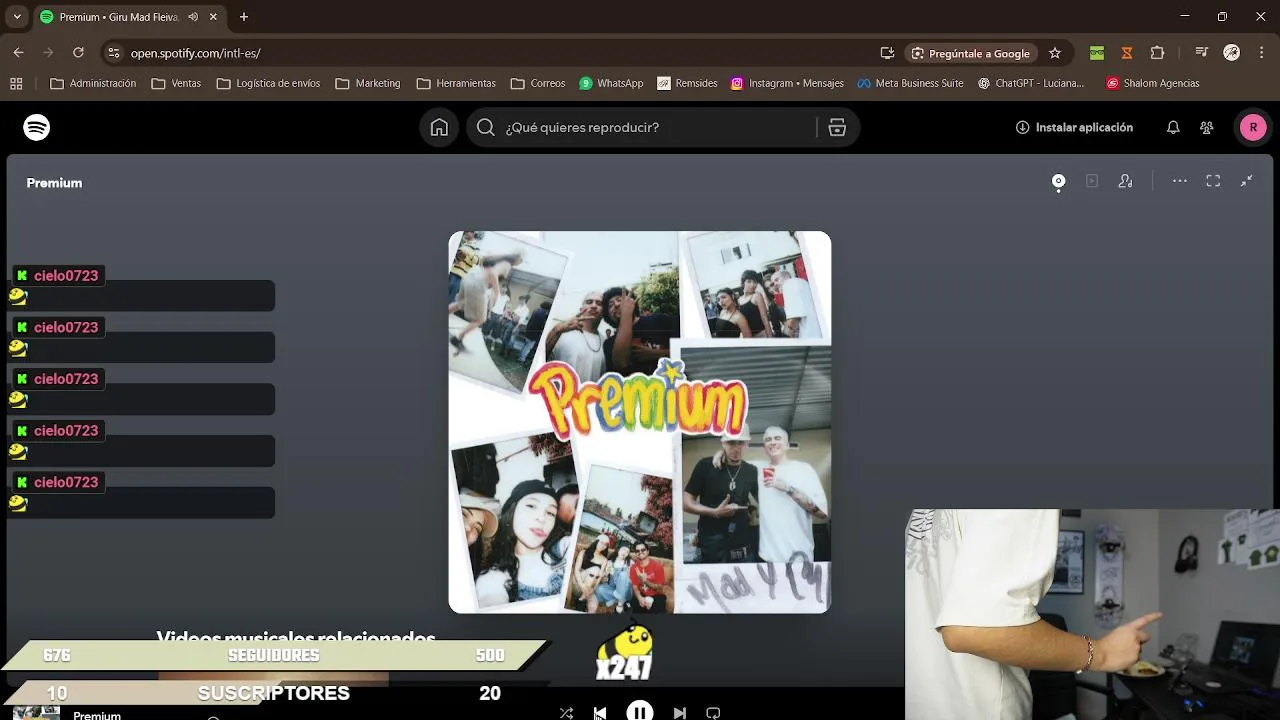
Task: Close the Spotify browser tab
Action: (x=213, y=17)
